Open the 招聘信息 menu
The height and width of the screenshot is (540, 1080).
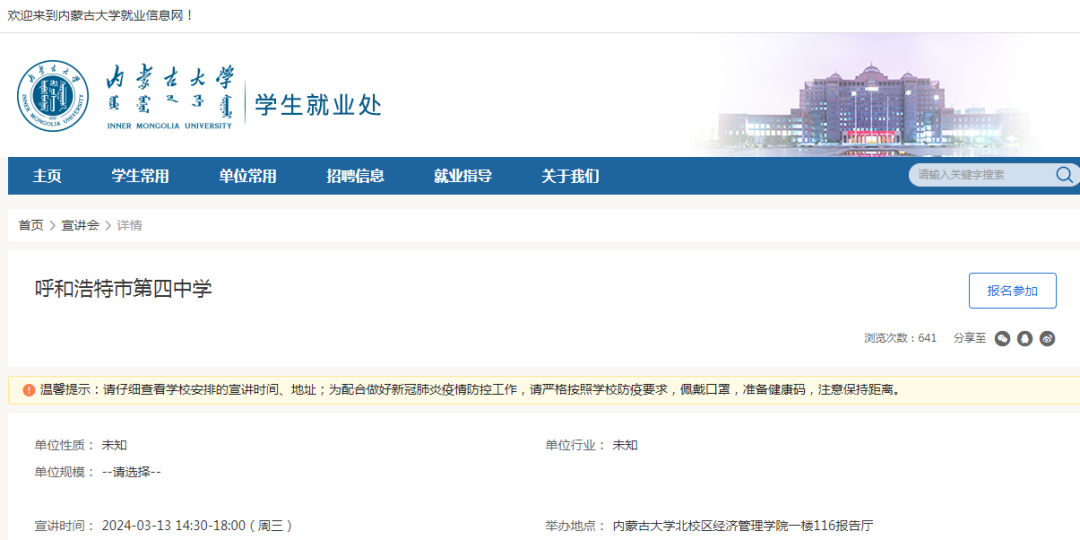point(355,176)
